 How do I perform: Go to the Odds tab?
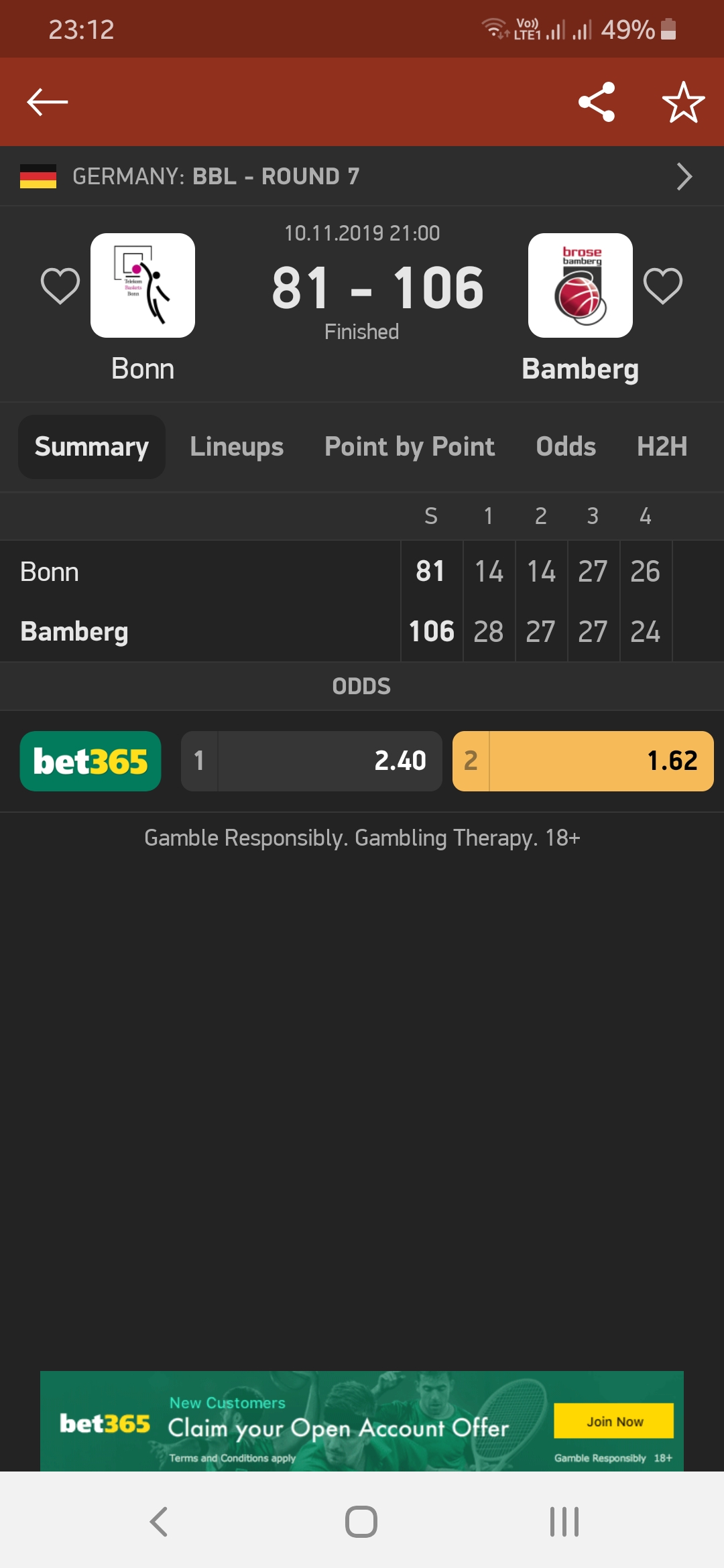coord(566,447)
